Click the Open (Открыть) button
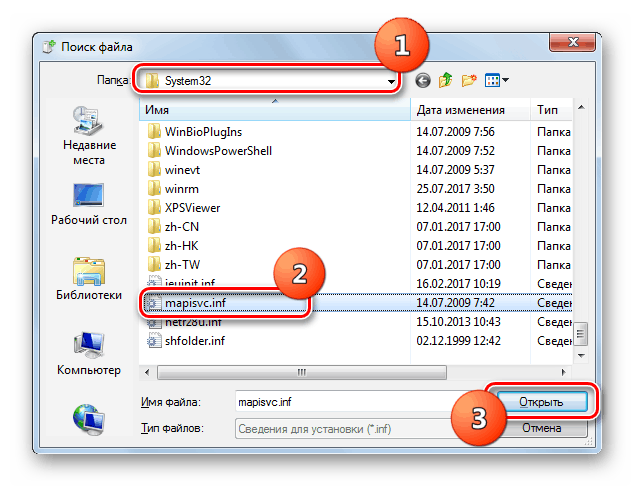The width and height of the screenshot is (635, 487). coord(541,402)
